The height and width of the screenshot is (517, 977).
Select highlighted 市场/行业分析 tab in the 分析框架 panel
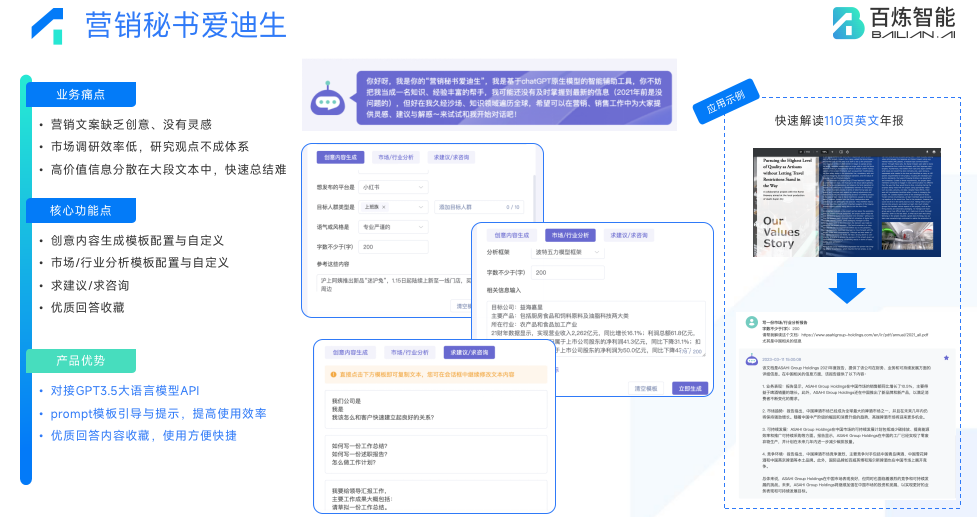[570, 235]
